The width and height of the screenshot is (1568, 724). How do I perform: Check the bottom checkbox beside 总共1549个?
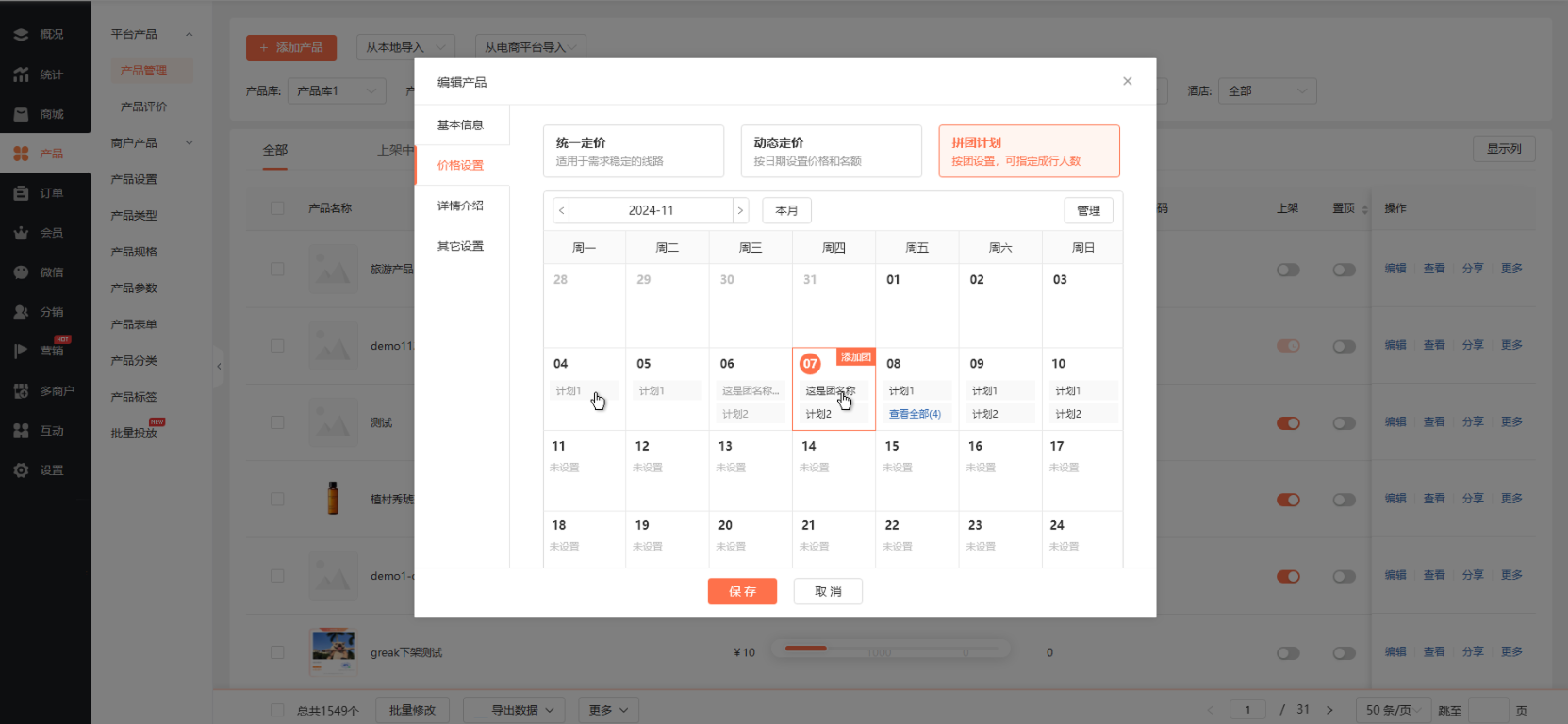coord(277,710)
